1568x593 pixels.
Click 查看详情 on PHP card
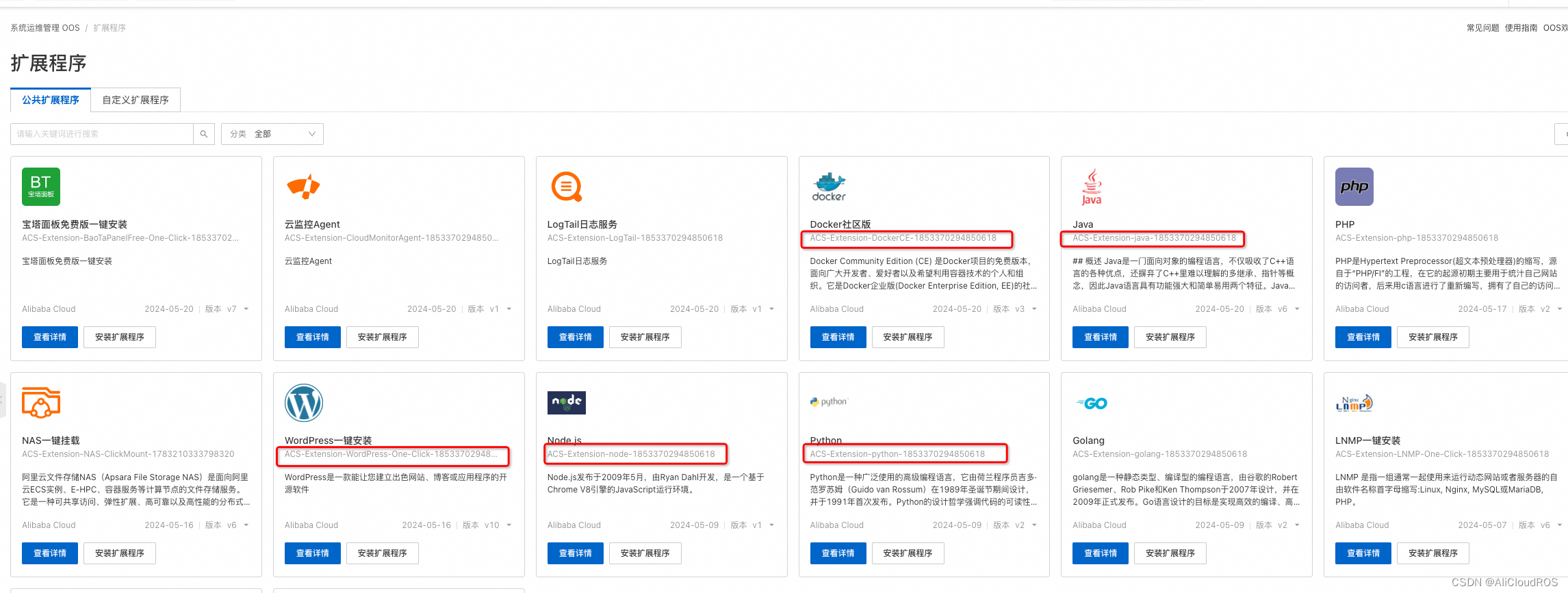[1363, 337]
